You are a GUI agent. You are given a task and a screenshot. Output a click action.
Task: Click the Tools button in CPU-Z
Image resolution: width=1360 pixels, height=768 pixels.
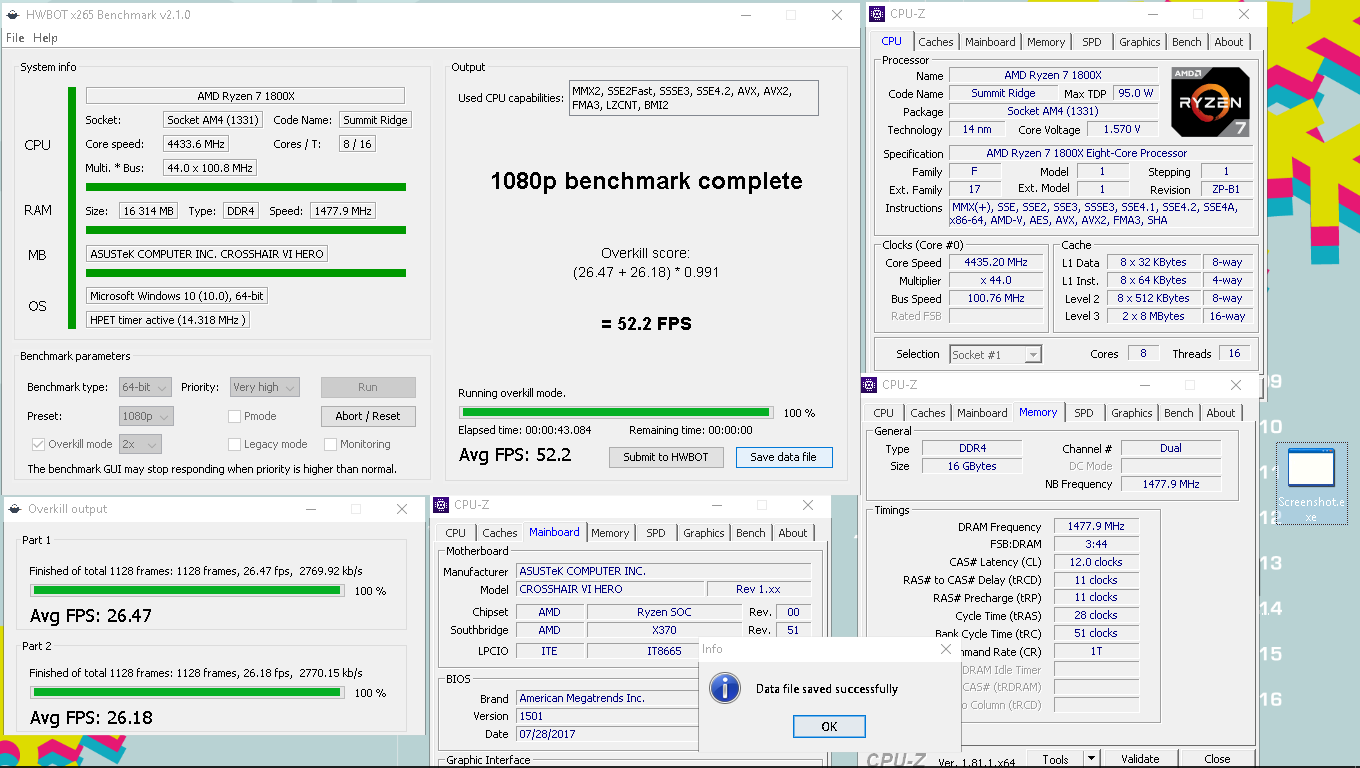point(1055,759)
